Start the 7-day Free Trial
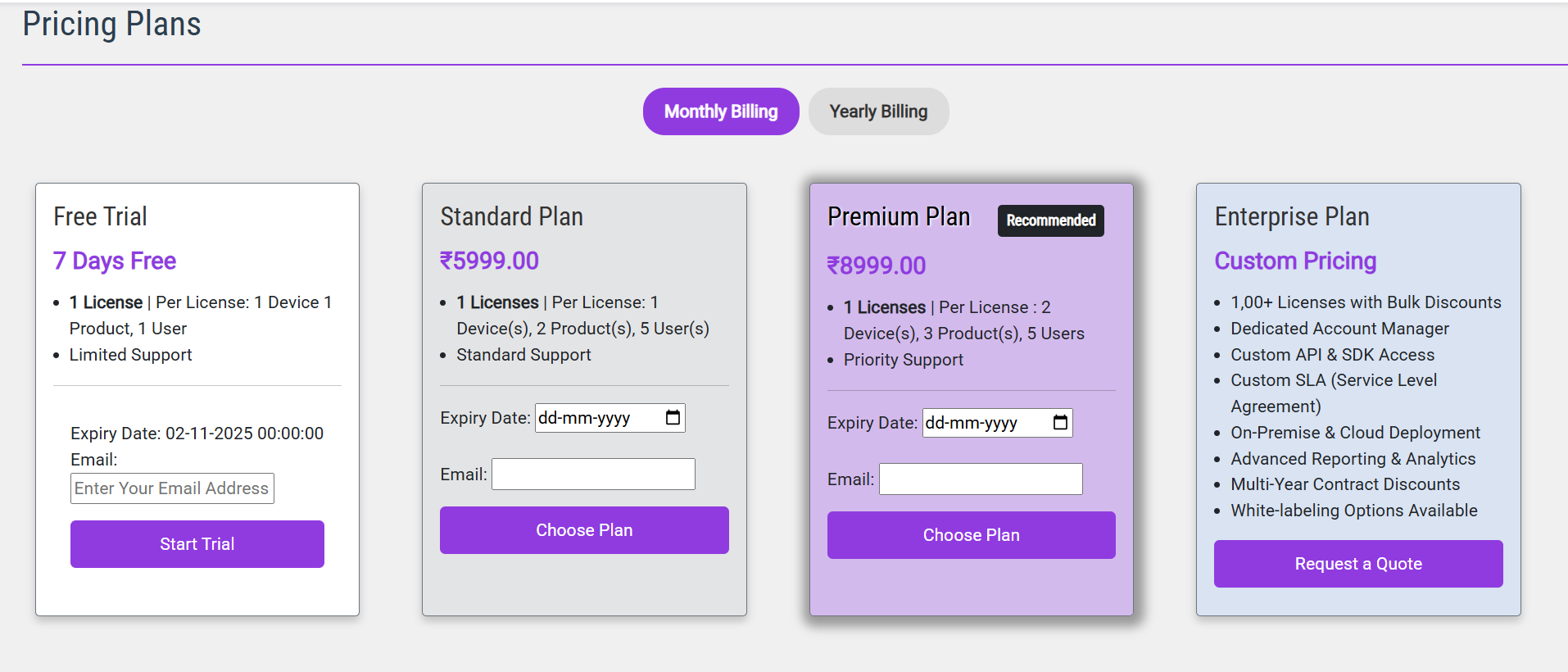This screenshot has width=1568, height=672. 197,543
